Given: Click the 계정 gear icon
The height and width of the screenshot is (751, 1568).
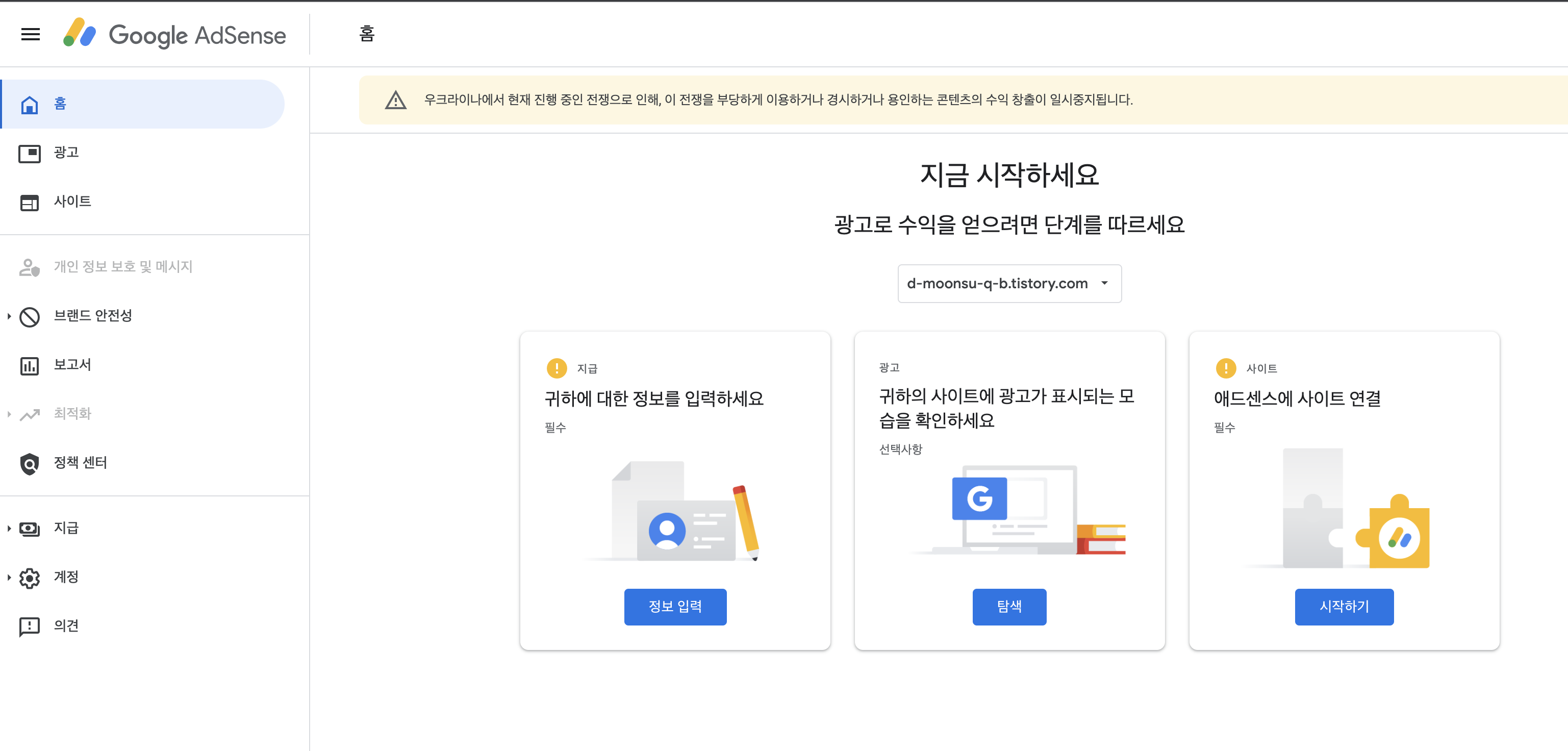Looking at the screenshot, I should 29,578.
